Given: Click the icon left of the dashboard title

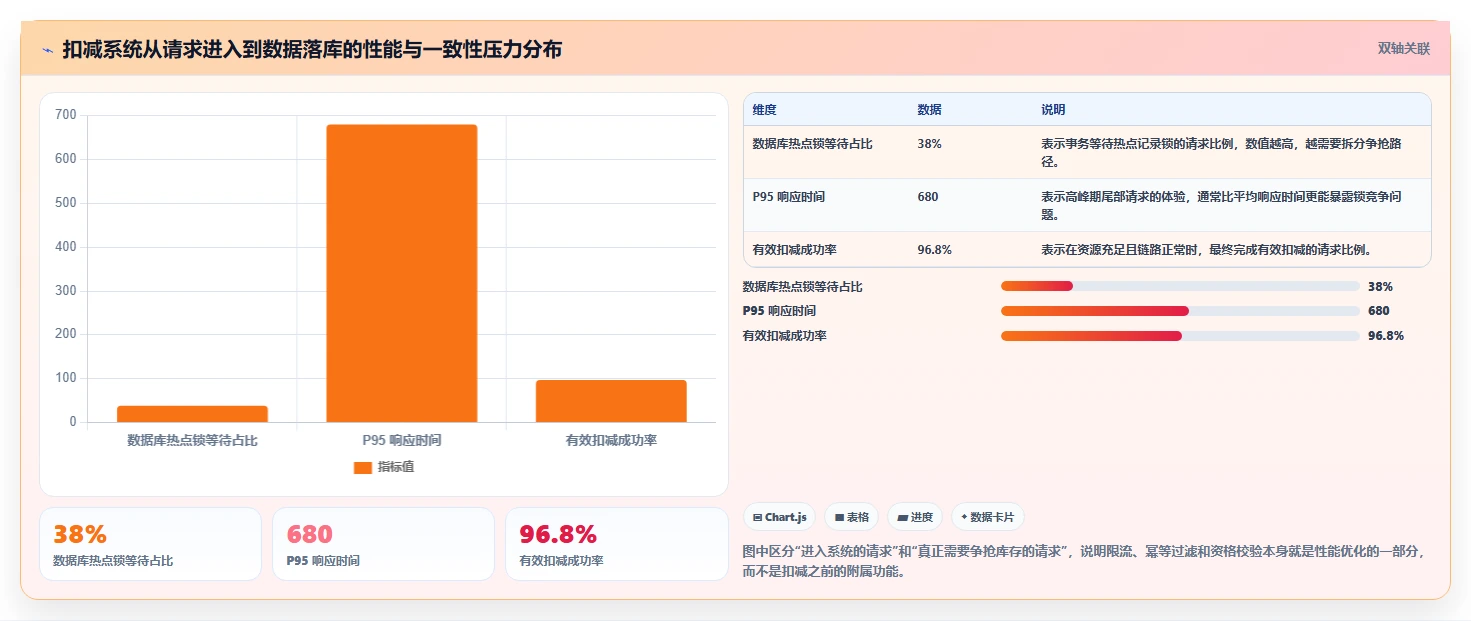Looking at the screenshot, I should pos(47,49).
